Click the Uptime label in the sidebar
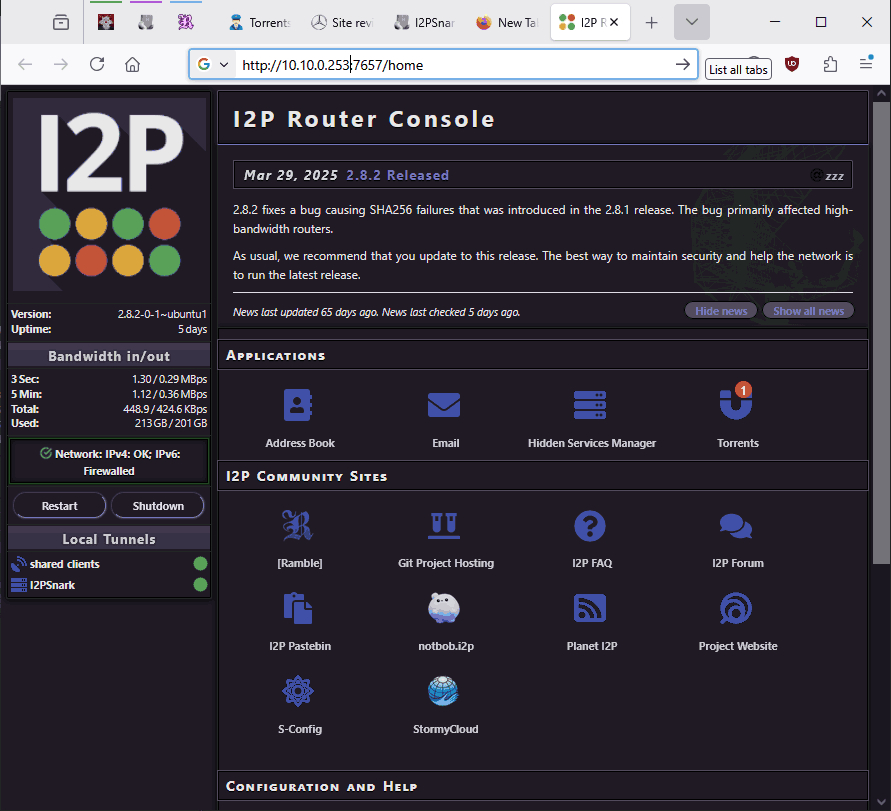Image resolution: width=891 pixels, height=811 pixels. pos(31,329)
